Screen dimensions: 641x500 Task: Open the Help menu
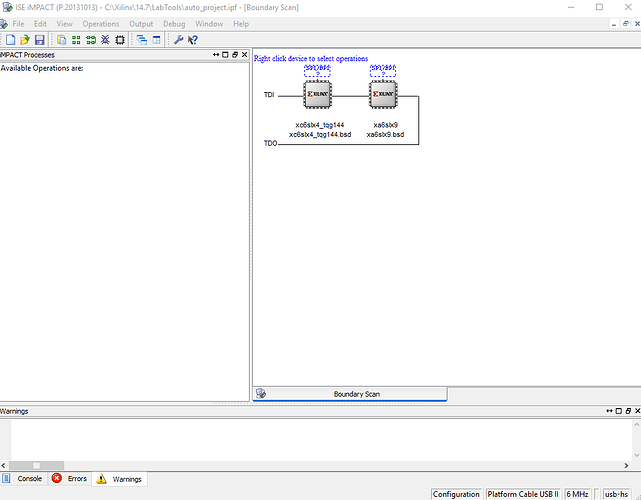coord(241,24)
